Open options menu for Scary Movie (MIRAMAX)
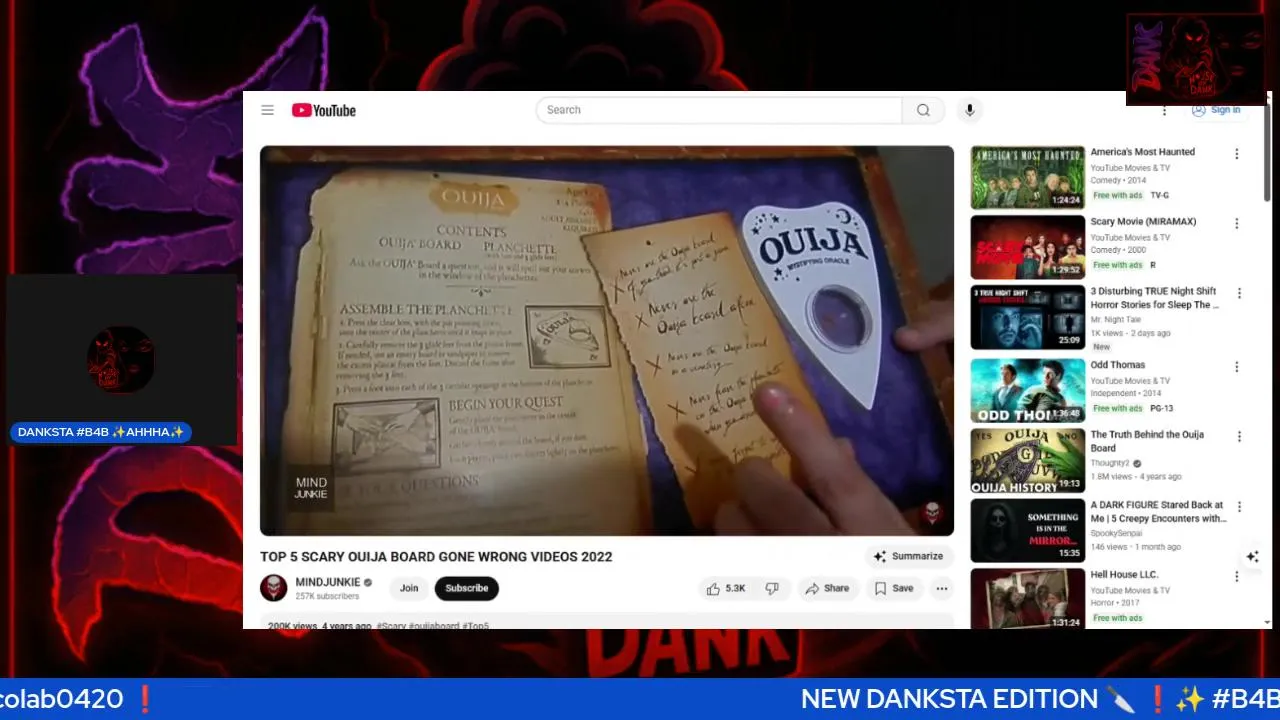This screenshot has height=720, width=1280. click(x=1237, y=224)
